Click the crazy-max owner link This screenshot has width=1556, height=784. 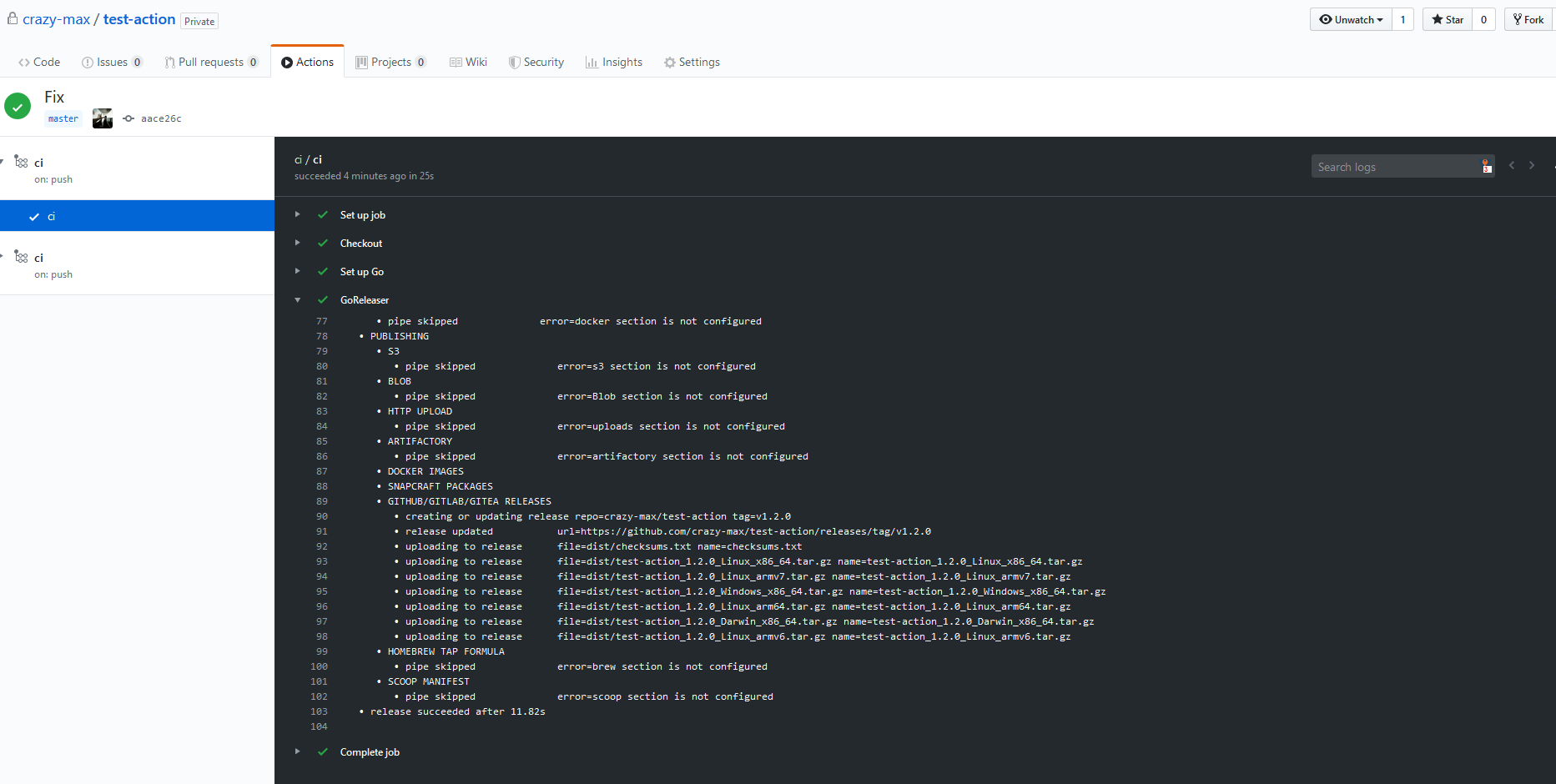tap(57, 18)
